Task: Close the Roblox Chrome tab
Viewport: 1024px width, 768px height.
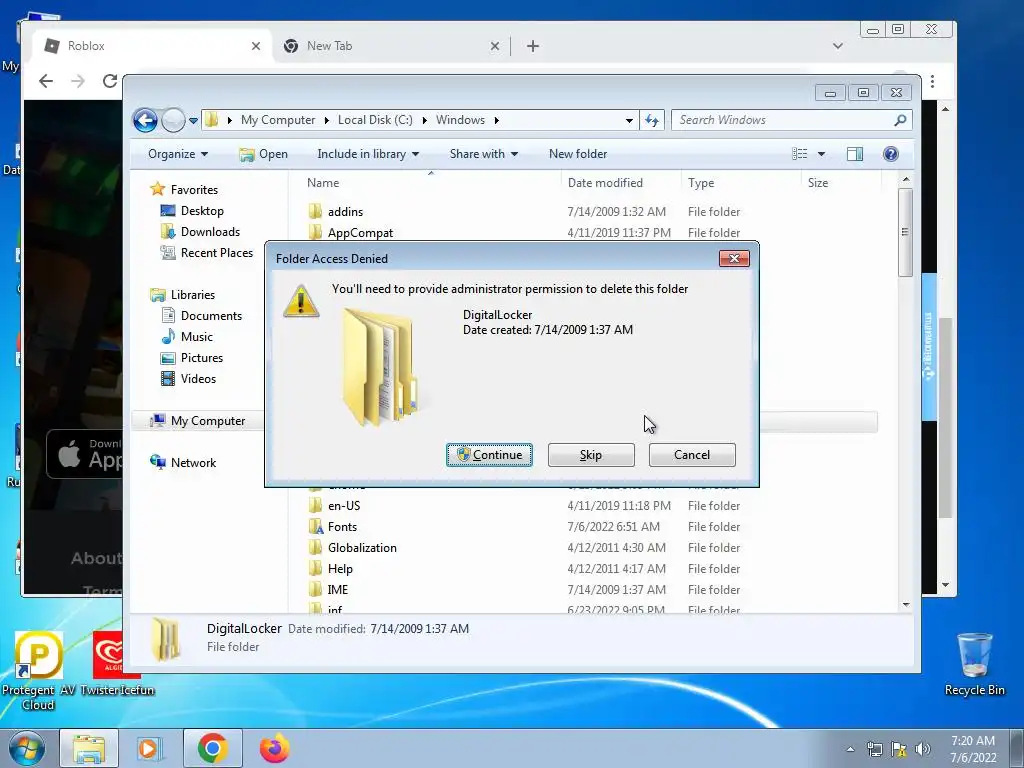Action: click(256, 46)
